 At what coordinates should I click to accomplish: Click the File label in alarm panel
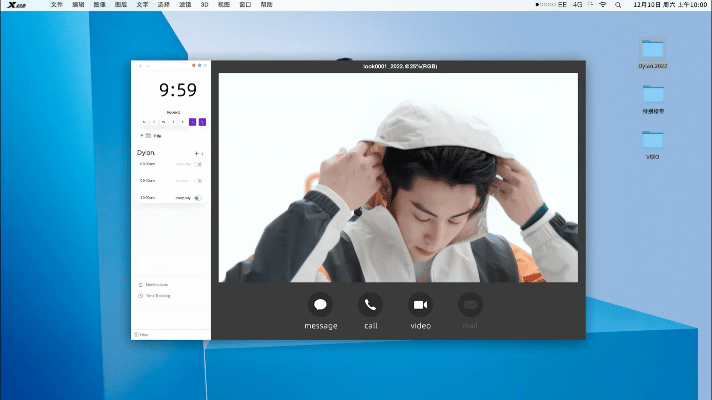coord(157,136)
